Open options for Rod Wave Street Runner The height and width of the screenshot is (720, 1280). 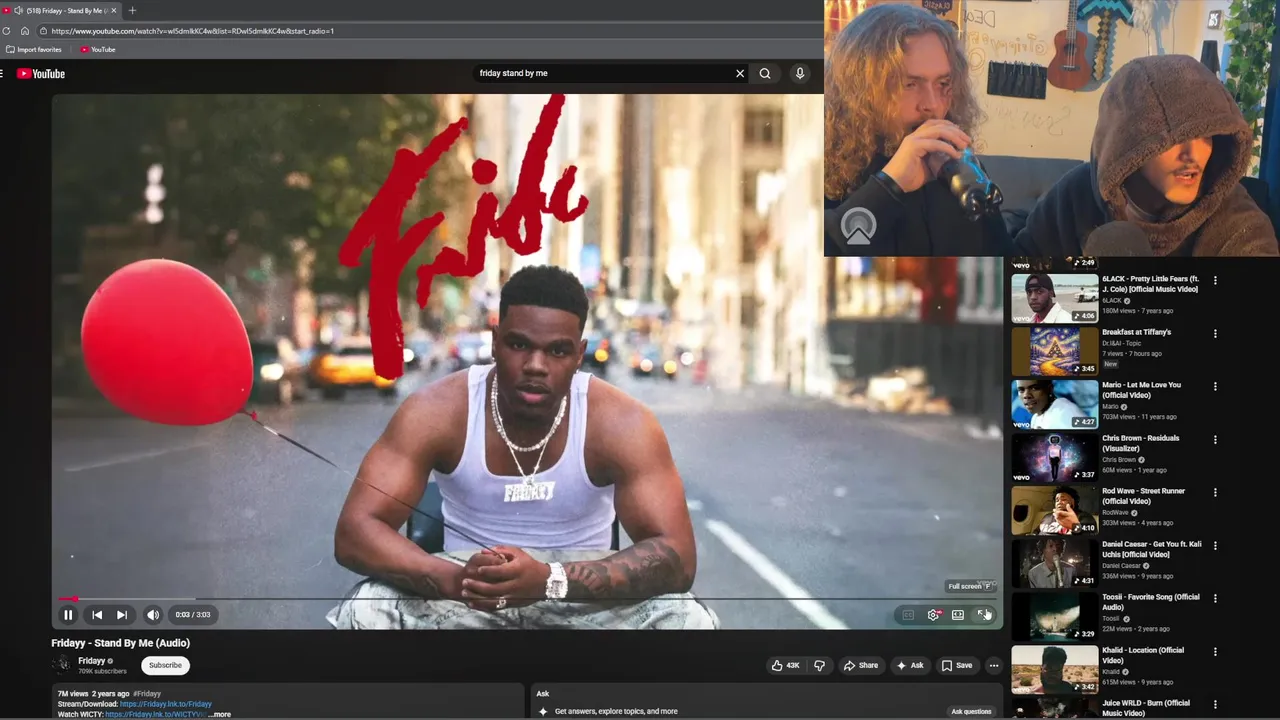pos(1215,493)
